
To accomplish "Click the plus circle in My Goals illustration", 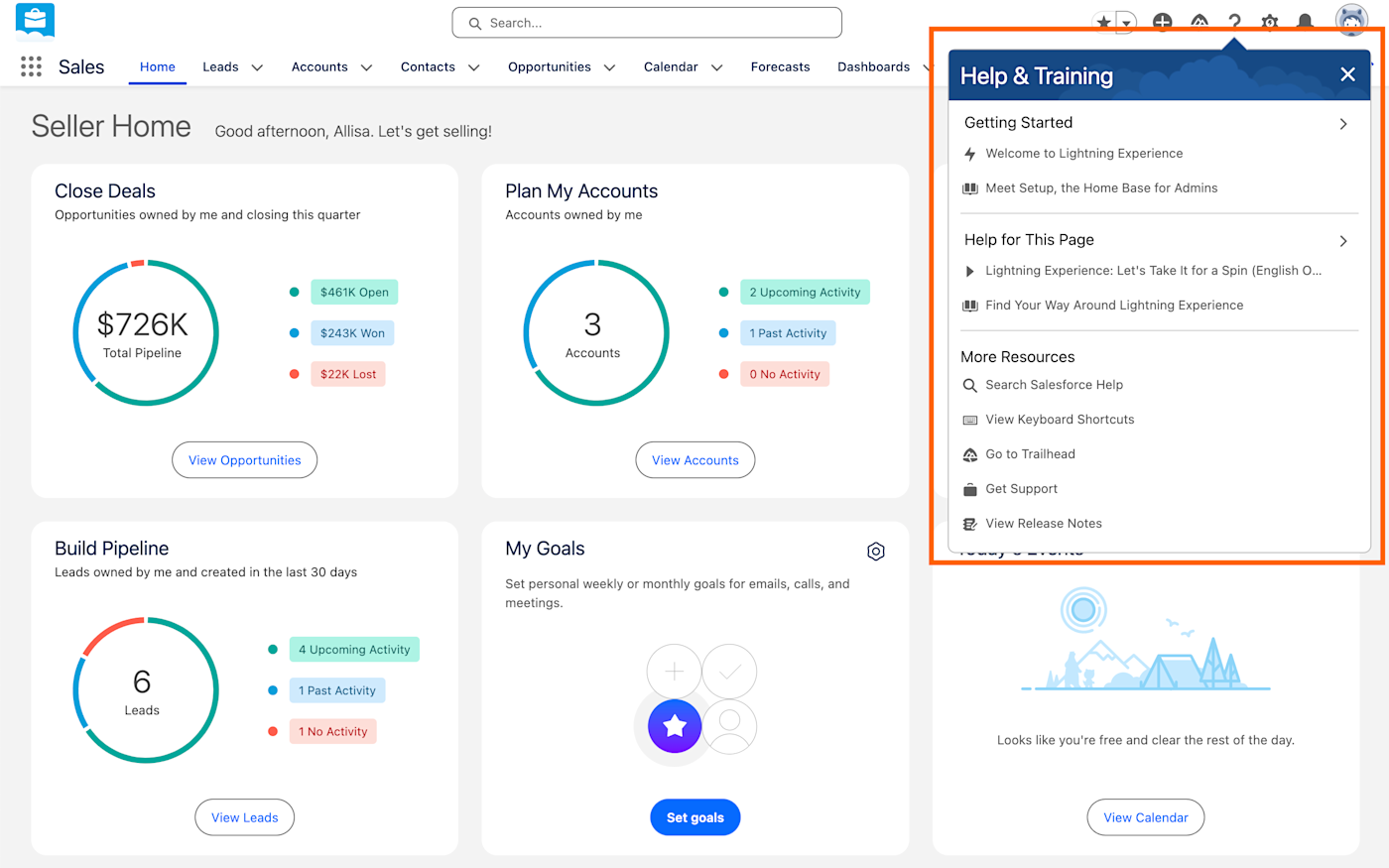I will click(x=675, y=672).
